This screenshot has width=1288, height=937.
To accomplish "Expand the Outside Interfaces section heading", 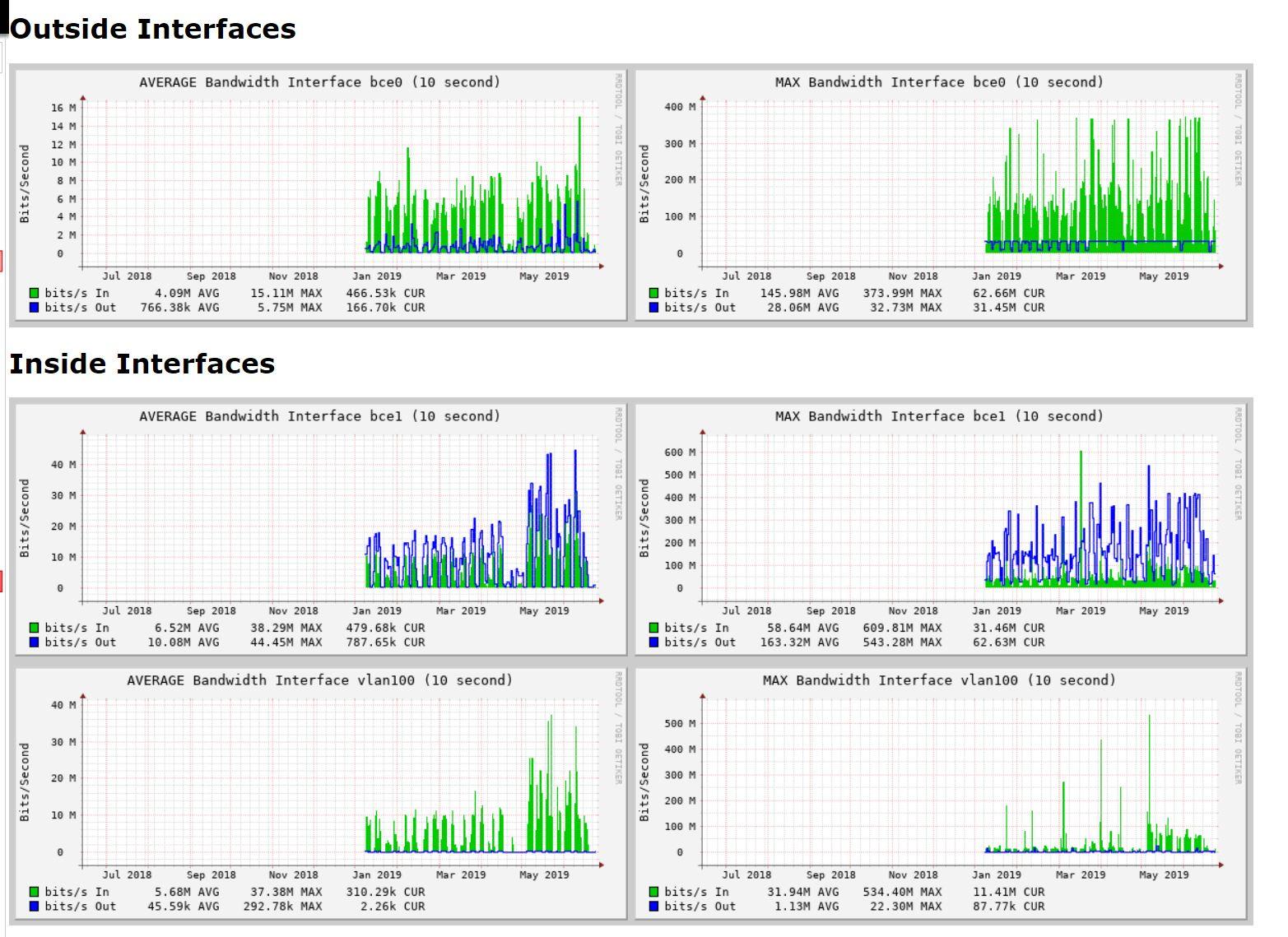I will coord(153,27).
